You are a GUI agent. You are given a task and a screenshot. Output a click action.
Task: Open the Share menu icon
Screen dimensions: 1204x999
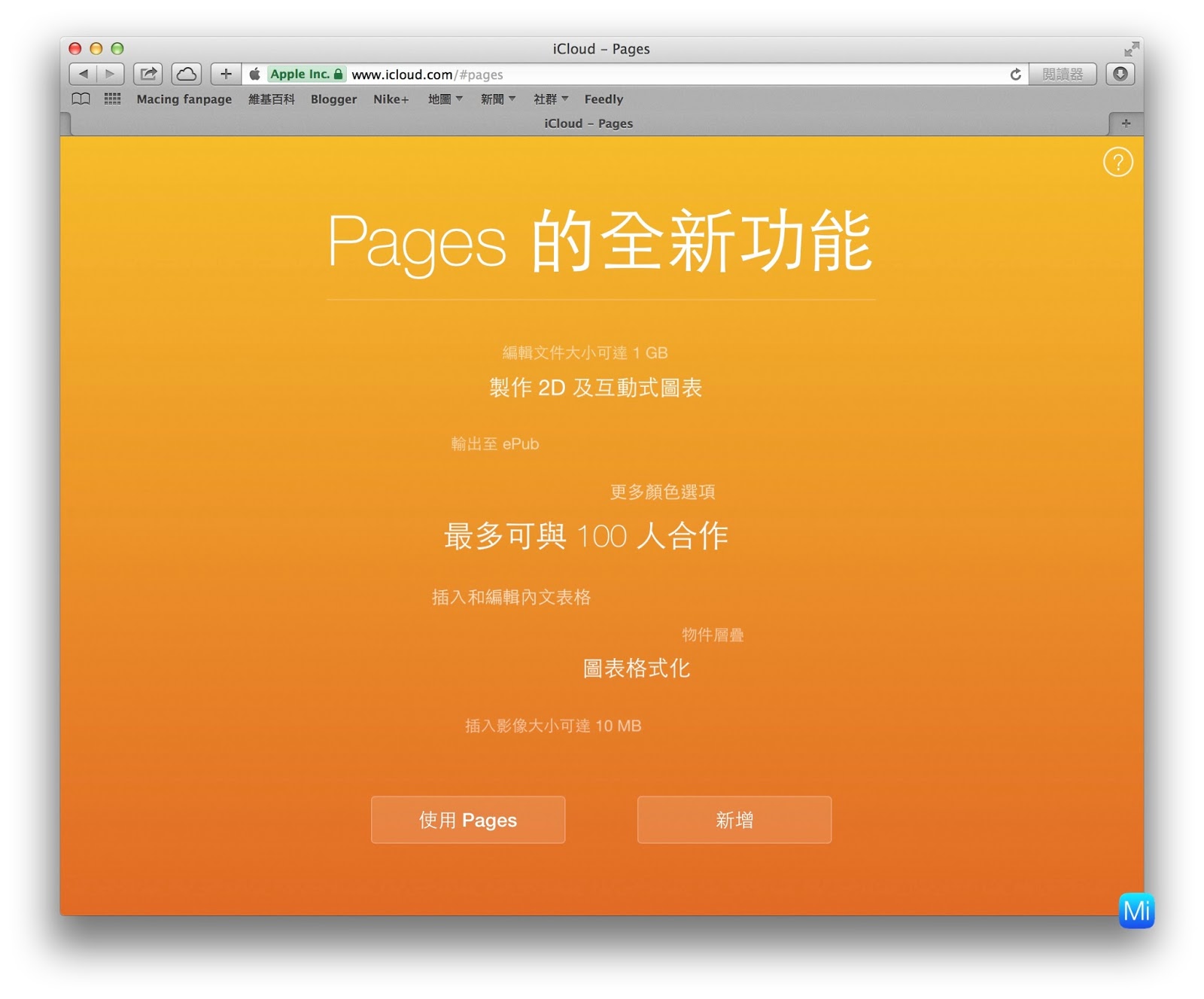[x=148, y=74]
